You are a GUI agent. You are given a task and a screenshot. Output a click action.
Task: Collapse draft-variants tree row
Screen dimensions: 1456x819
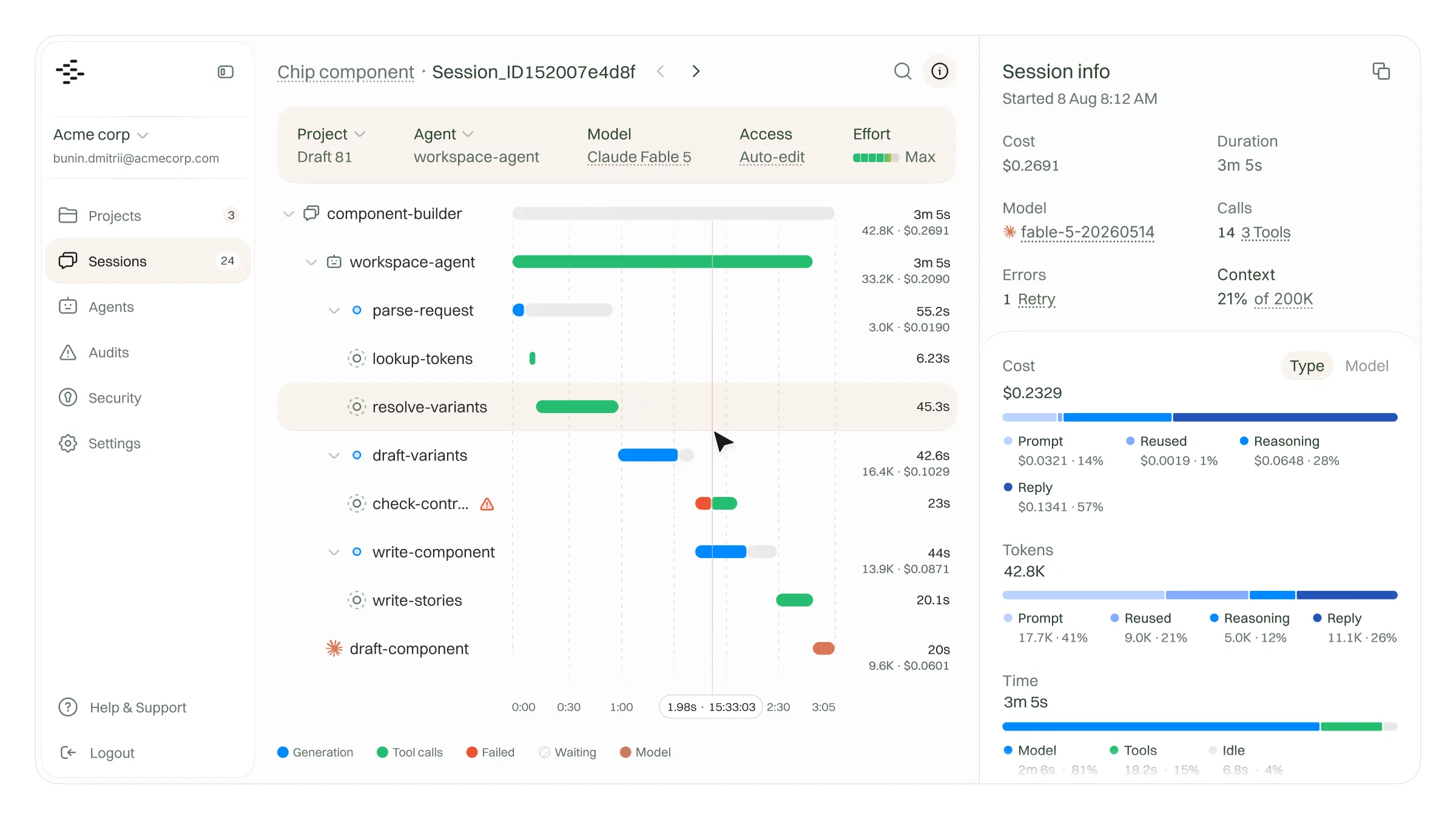click(x=334, y=456)
